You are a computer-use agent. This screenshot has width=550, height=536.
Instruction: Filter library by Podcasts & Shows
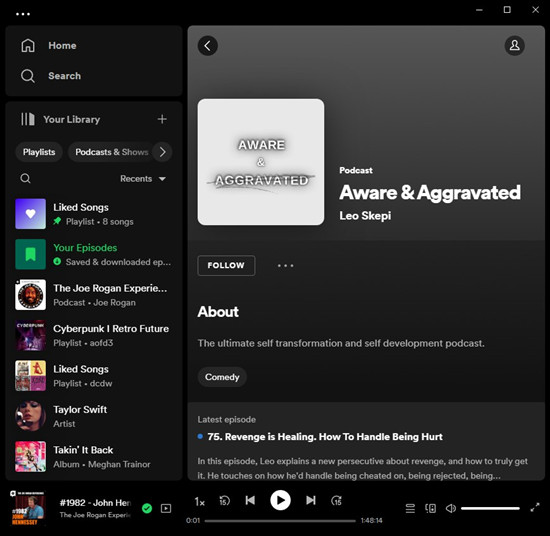coord(112,152)
